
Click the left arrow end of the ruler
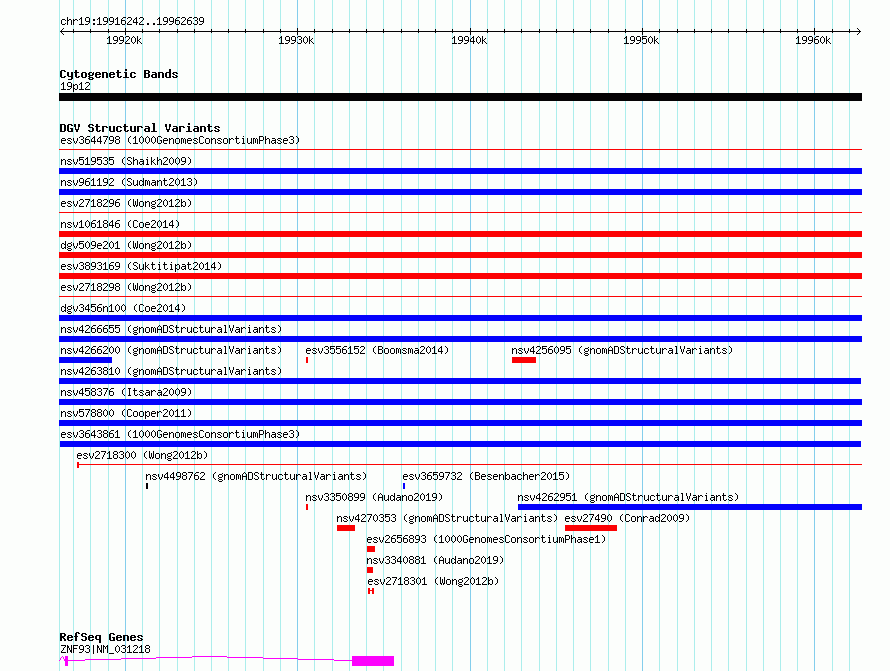pyautogui.click(x=62, y=31)
